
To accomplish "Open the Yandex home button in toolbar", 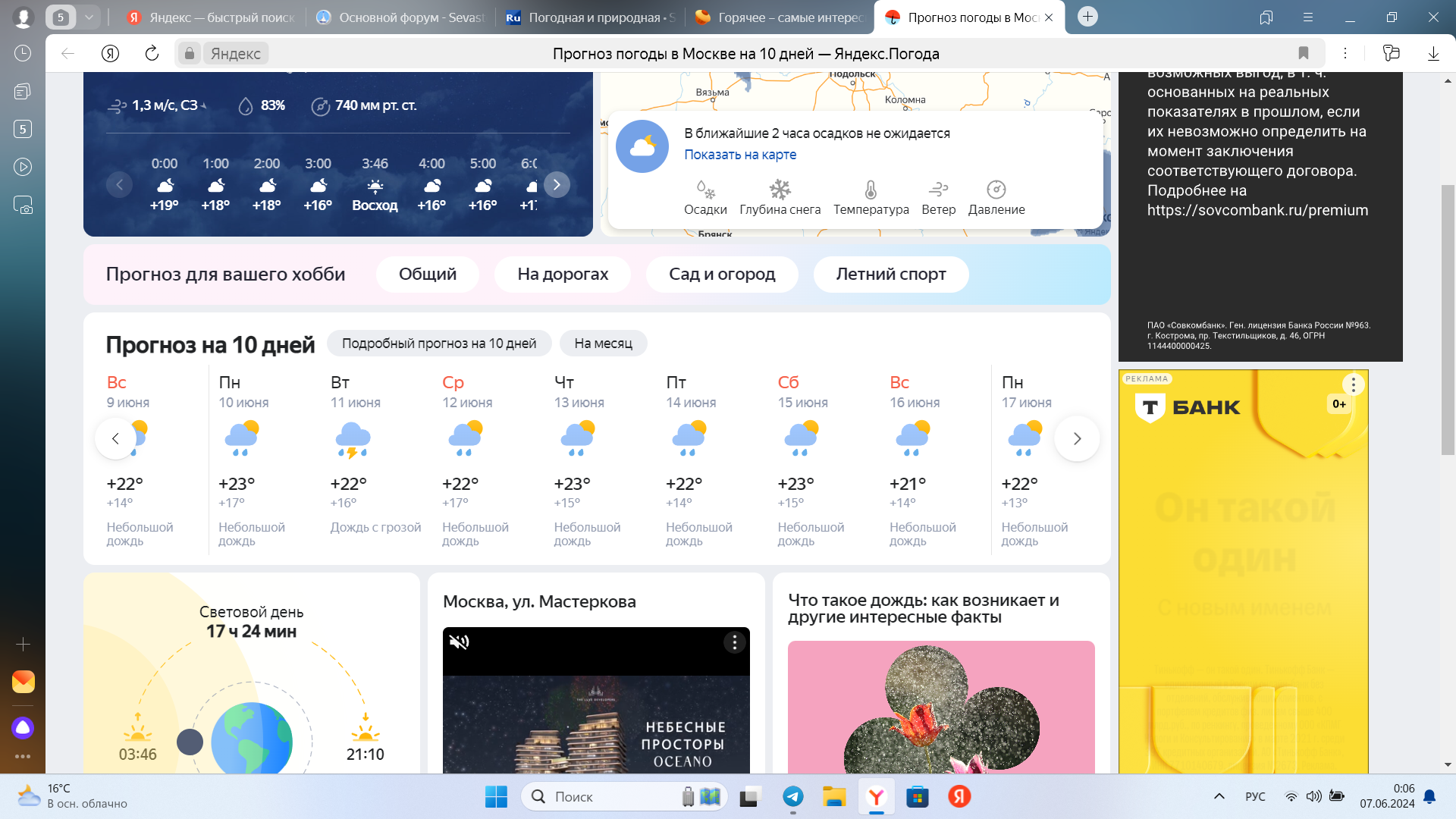I will (110, 53).
